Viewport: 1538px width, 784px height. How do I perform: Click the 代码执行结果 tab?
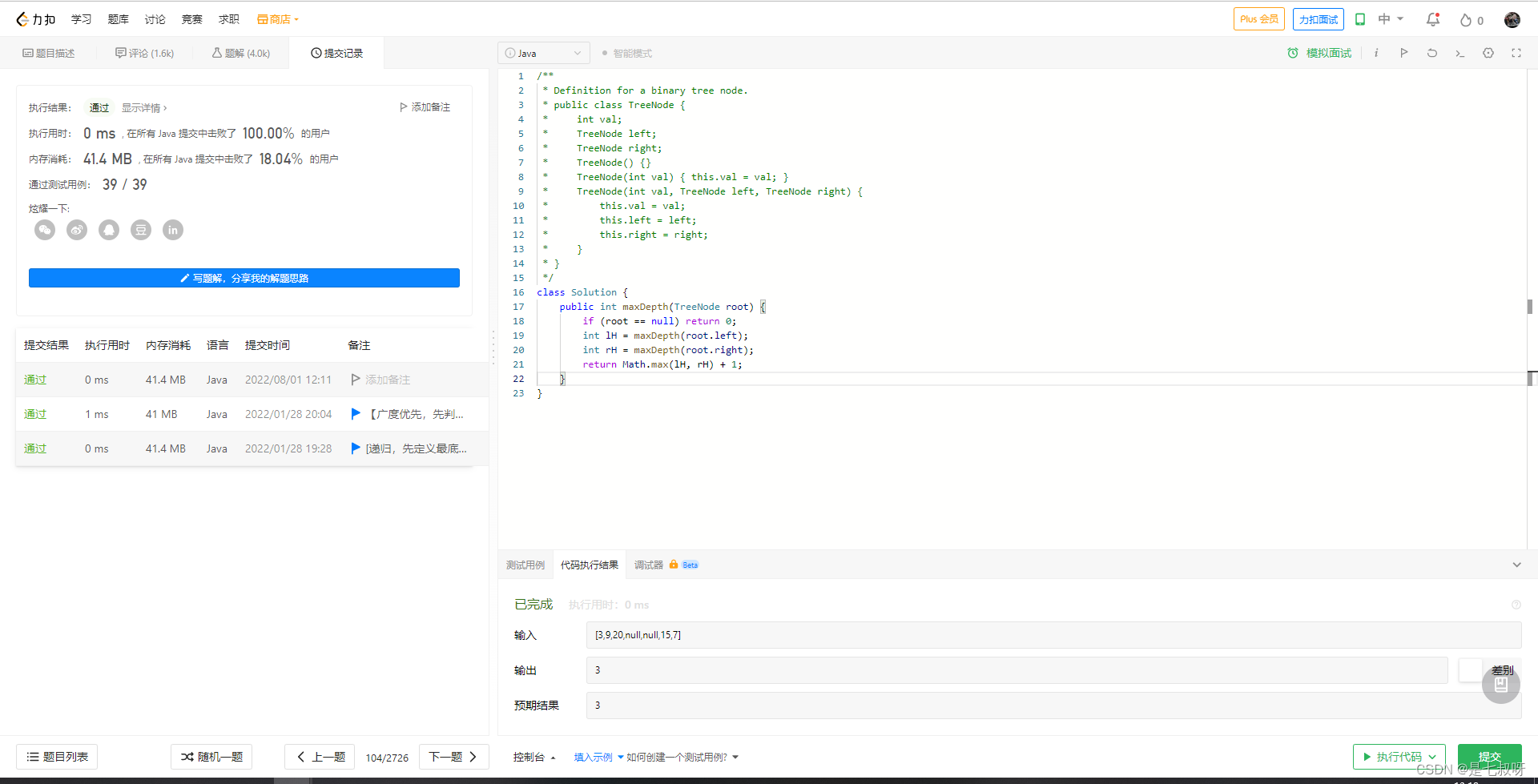(x=590, y=565)
